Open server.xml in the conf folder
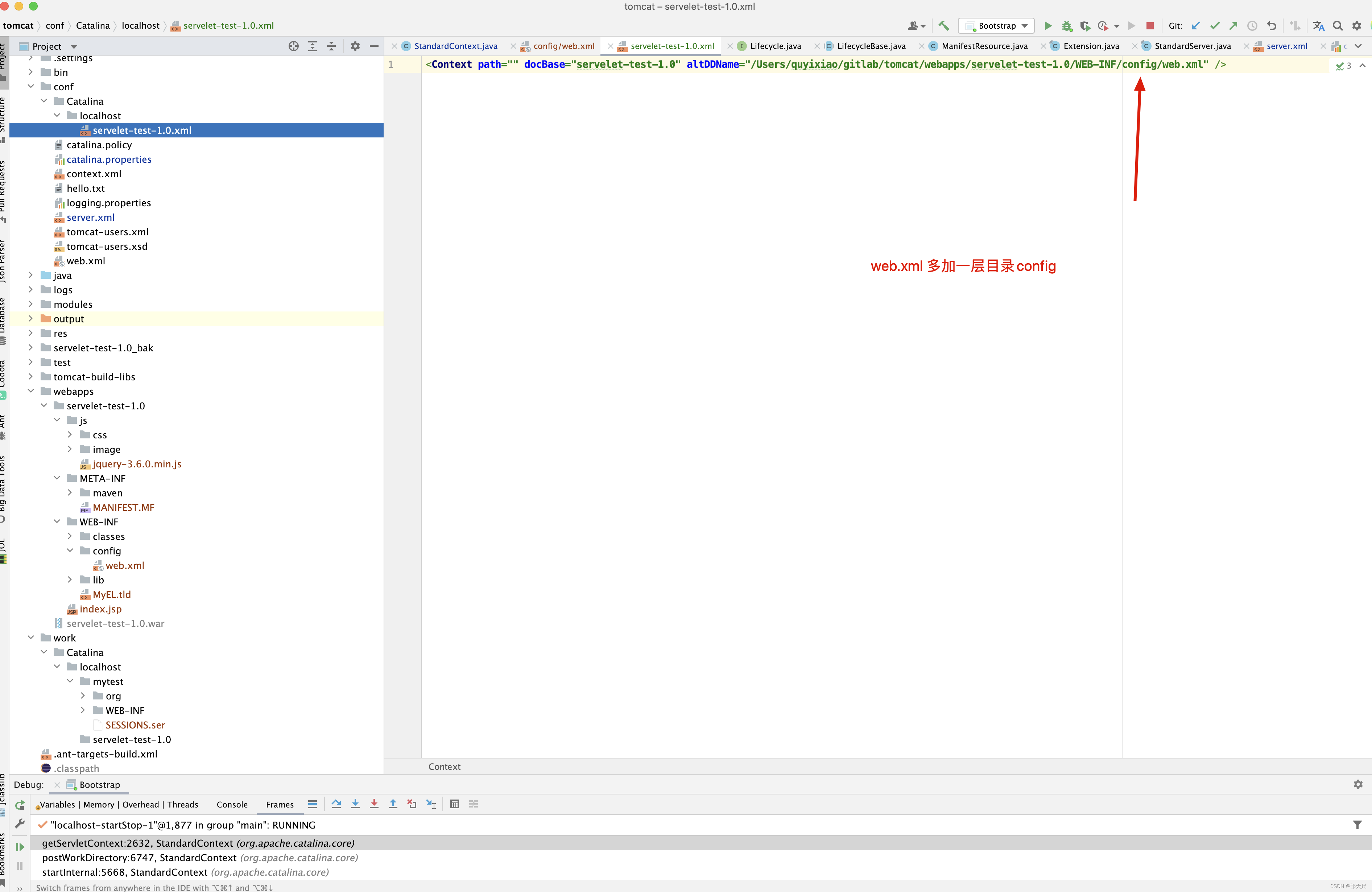Image resolution: width=1372 pixels, height=892 pixels. coord(91,217)
